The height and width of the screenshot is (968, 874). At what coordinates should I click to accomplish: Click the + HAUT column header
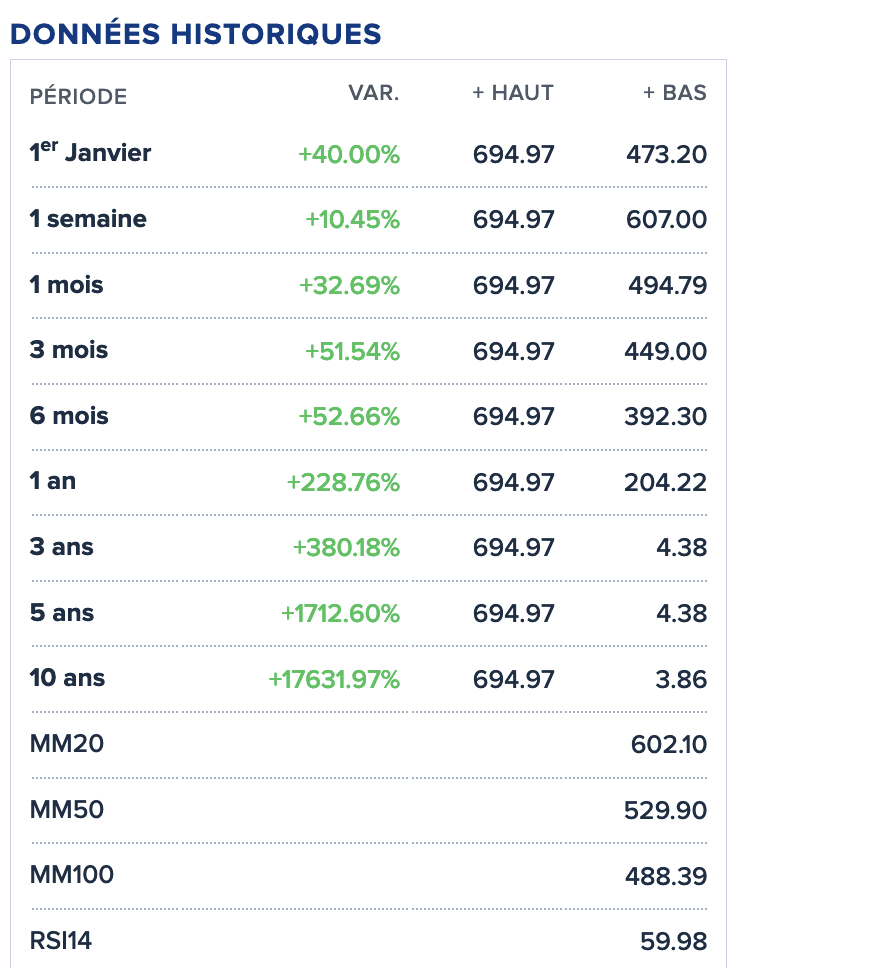coord(513,93)
